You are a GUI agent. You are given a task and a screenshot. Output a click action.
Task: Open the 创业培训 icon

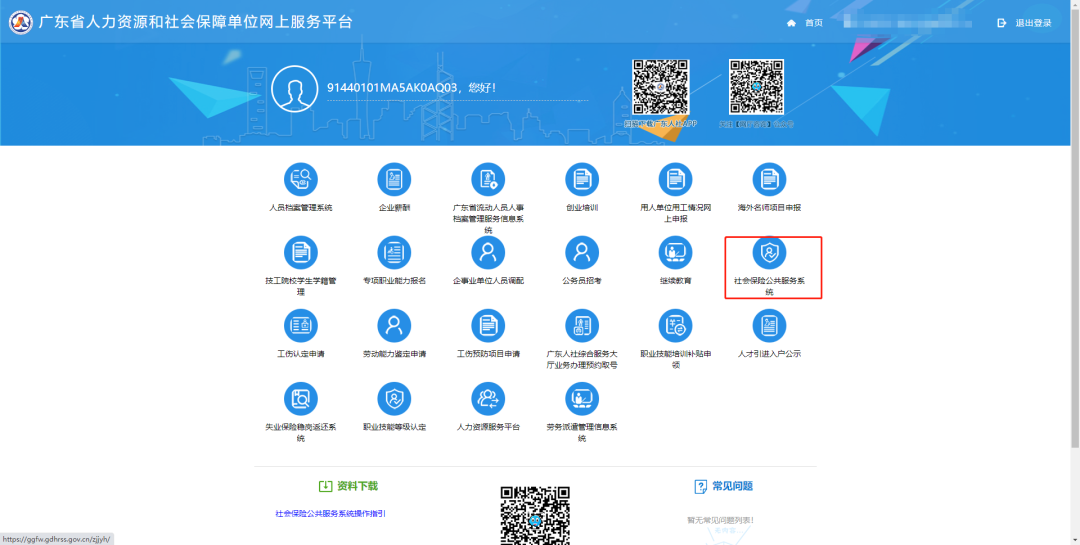click(582, 180)
